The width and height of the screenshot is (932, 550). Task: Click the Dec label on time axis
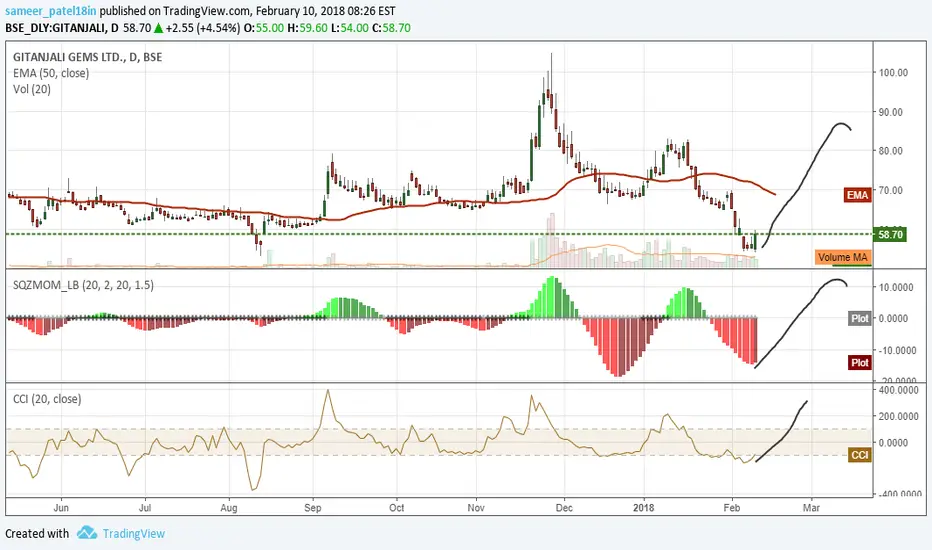coord(564,508)
